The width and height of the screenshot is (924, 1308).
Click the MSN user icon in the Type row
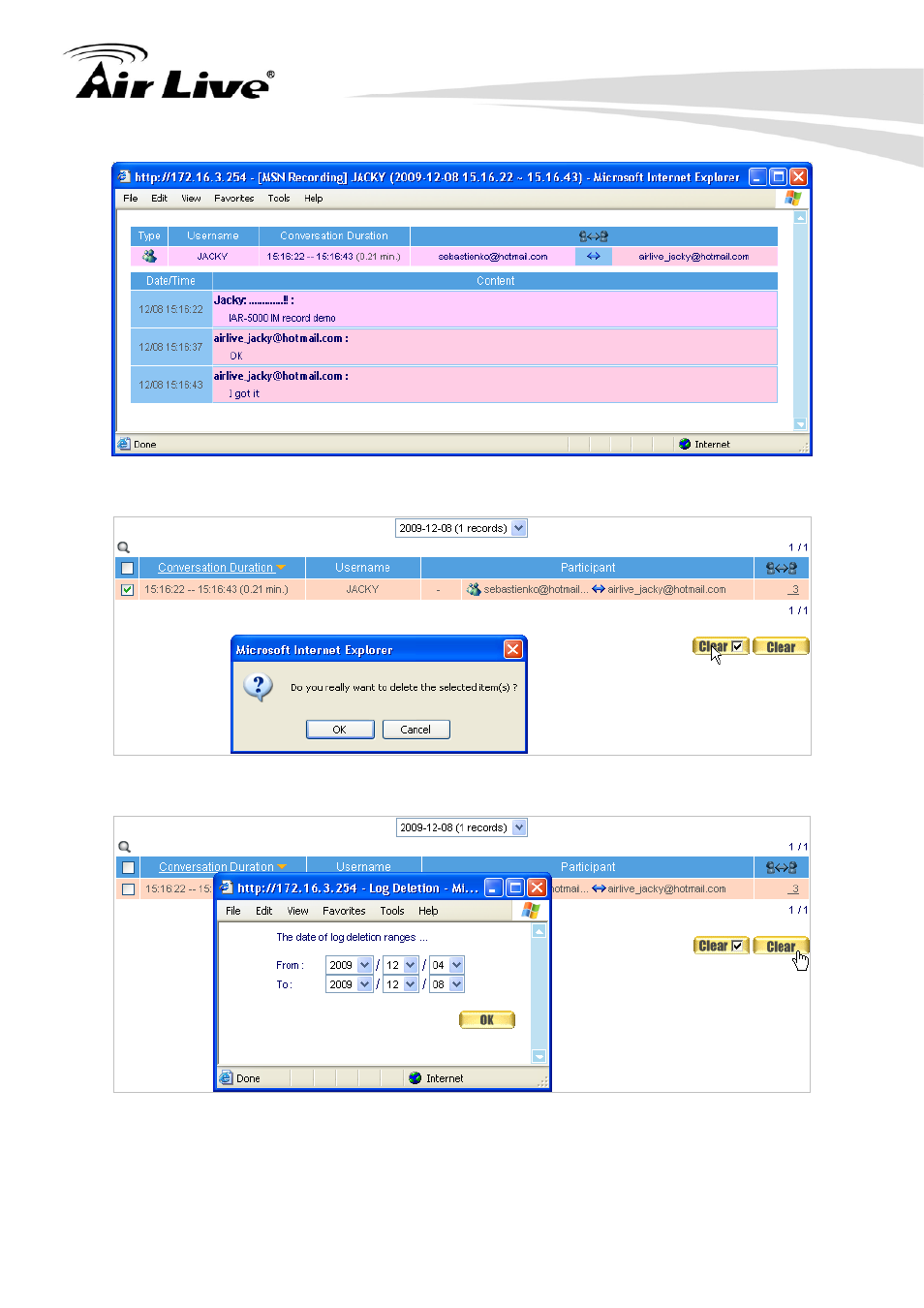point(149,257)
